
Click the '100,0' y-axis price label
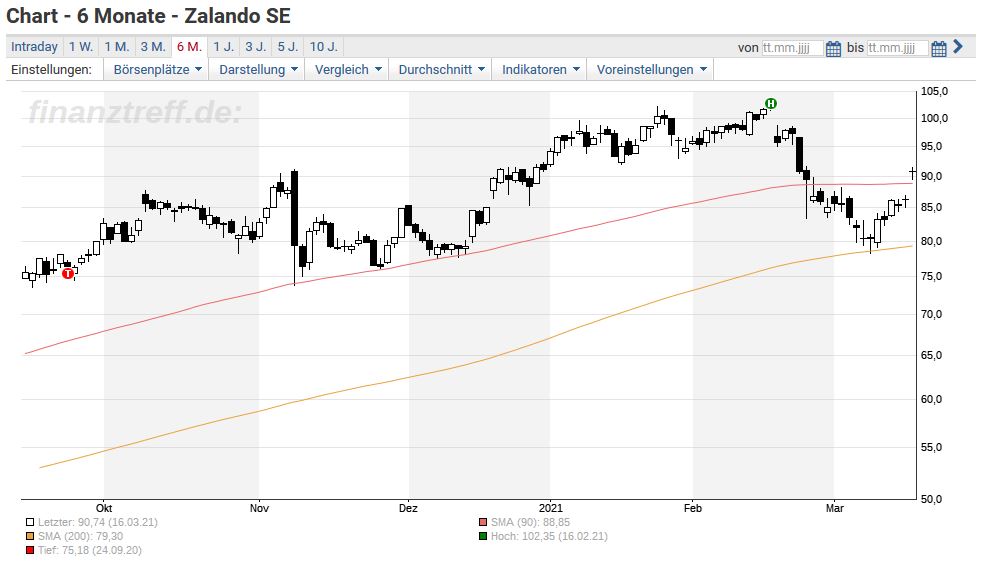[934, 118]
